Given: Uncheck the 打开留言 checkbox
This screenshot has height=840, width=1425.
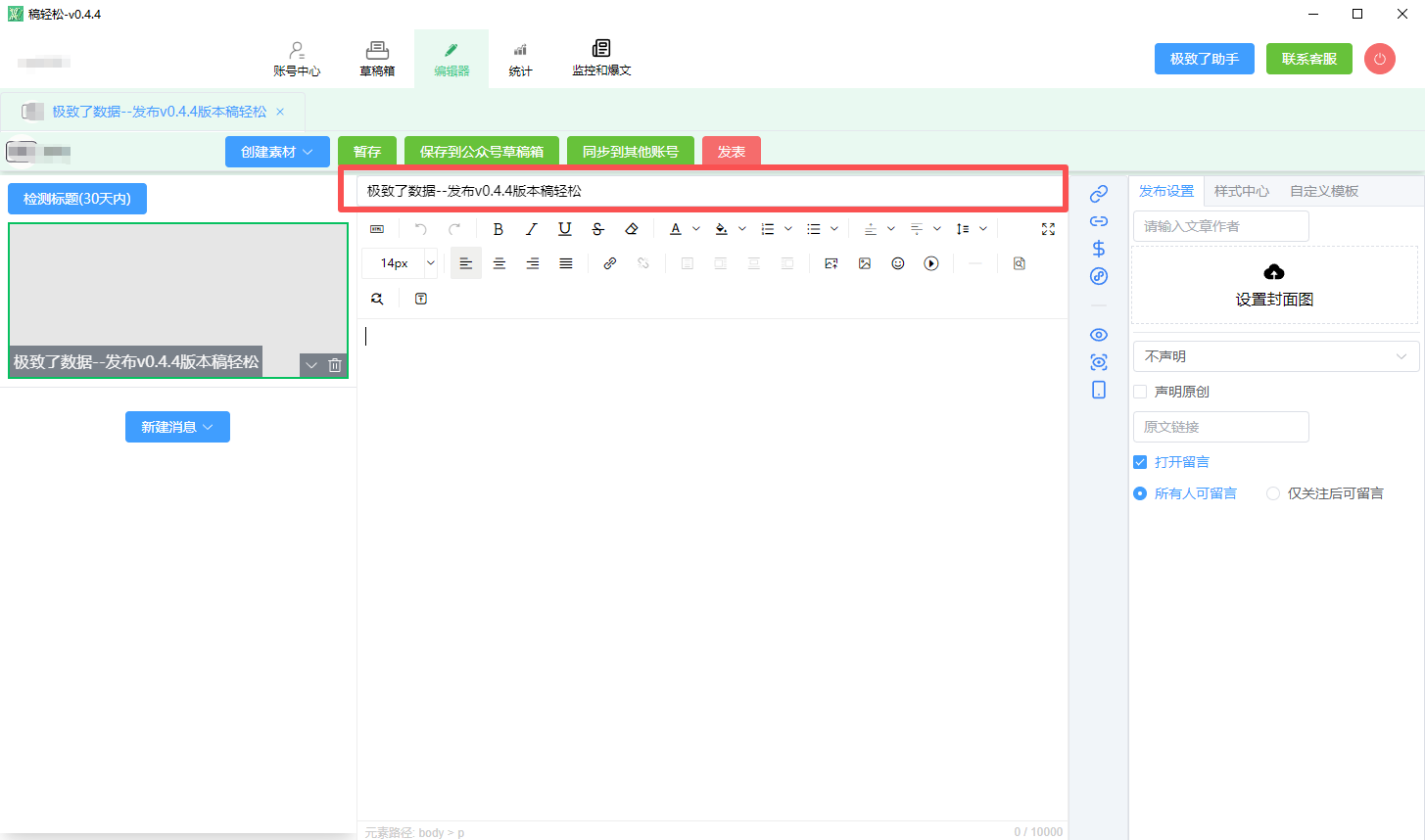Looking at the screenshot, I should click(x=1140, y=462).
